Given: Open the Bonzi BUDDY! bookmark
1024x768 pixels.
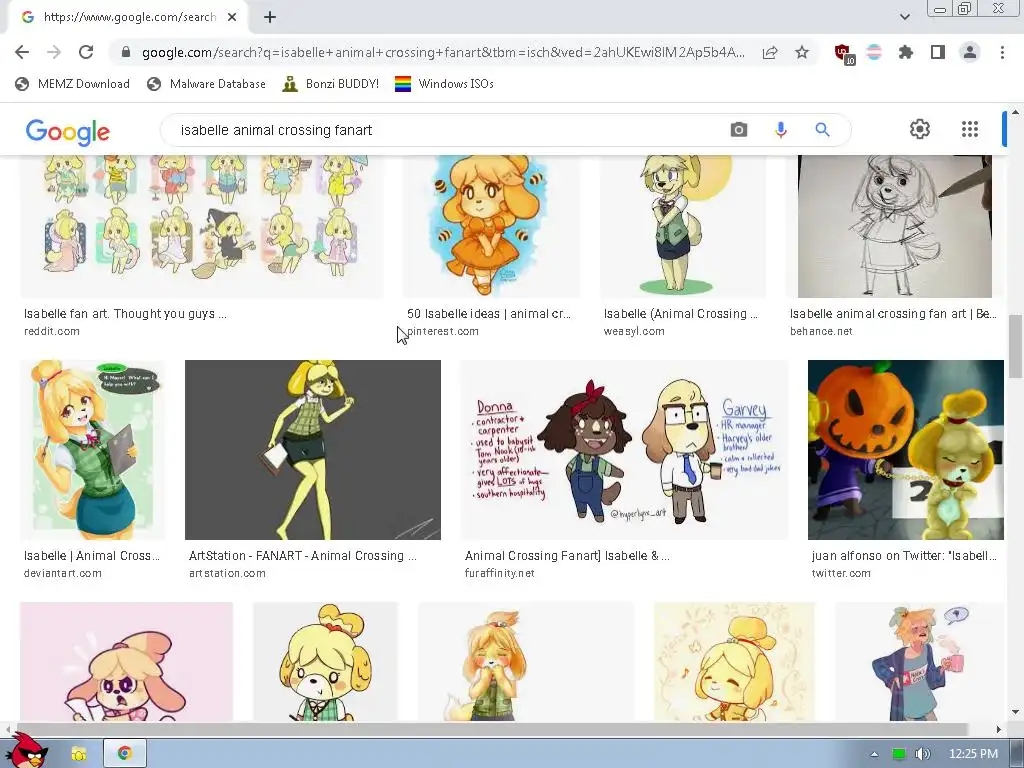Looking at the screenshot, I should click(x=330, y=84).
